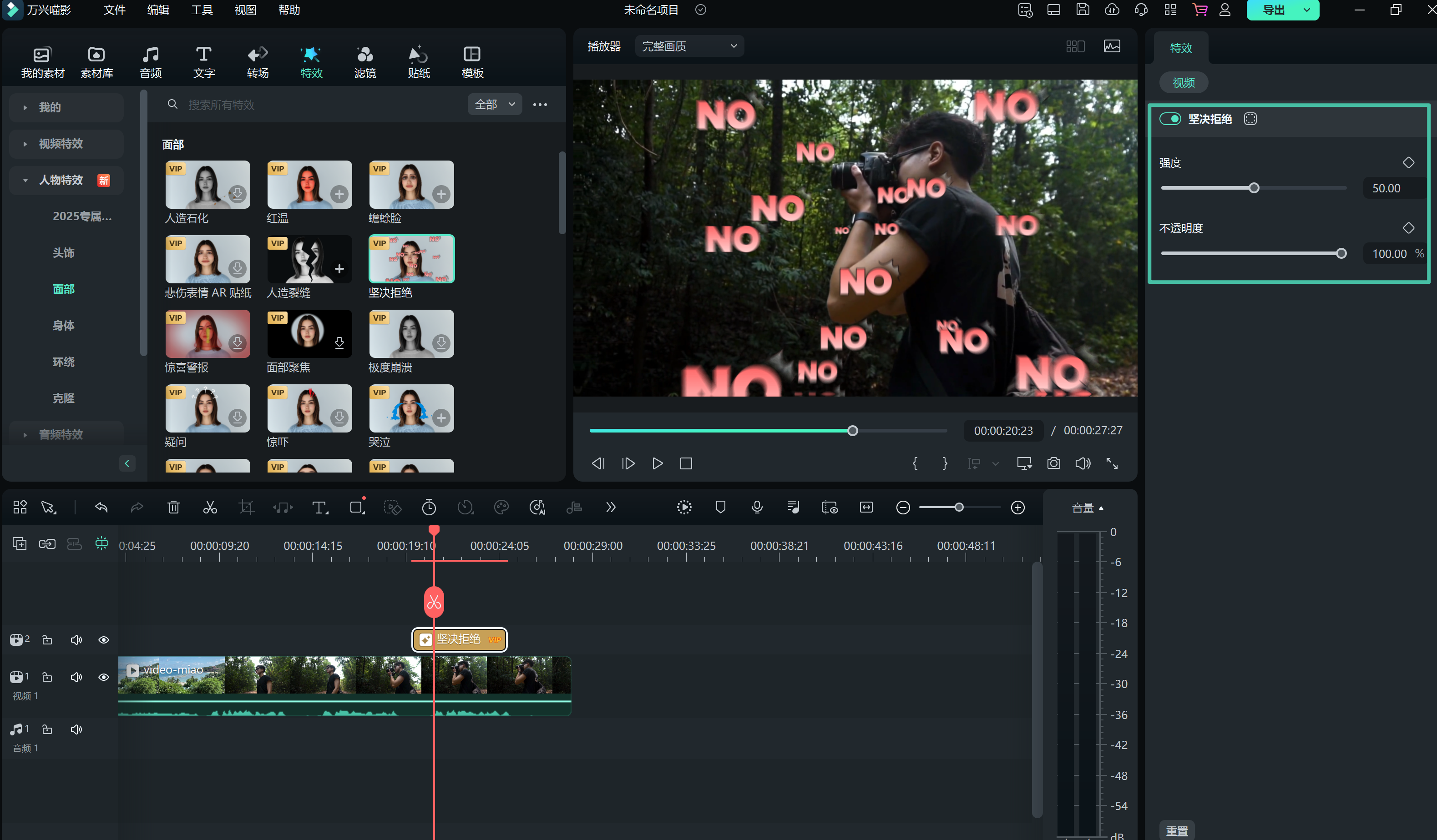Toggle the 强度 keyframe diamond
The image size is (1437, 840).
point(1408,163)
